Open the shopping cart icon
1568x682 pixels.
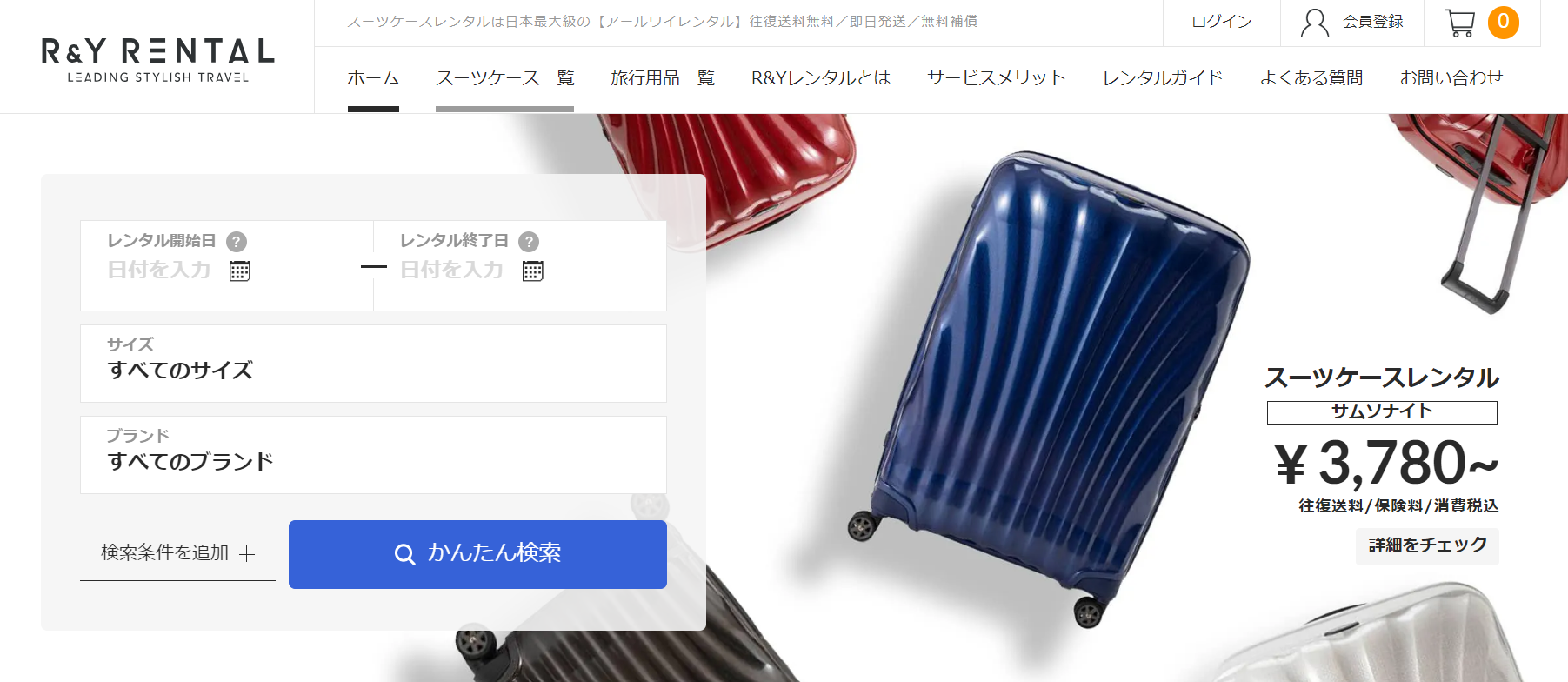coord(1459,23)
